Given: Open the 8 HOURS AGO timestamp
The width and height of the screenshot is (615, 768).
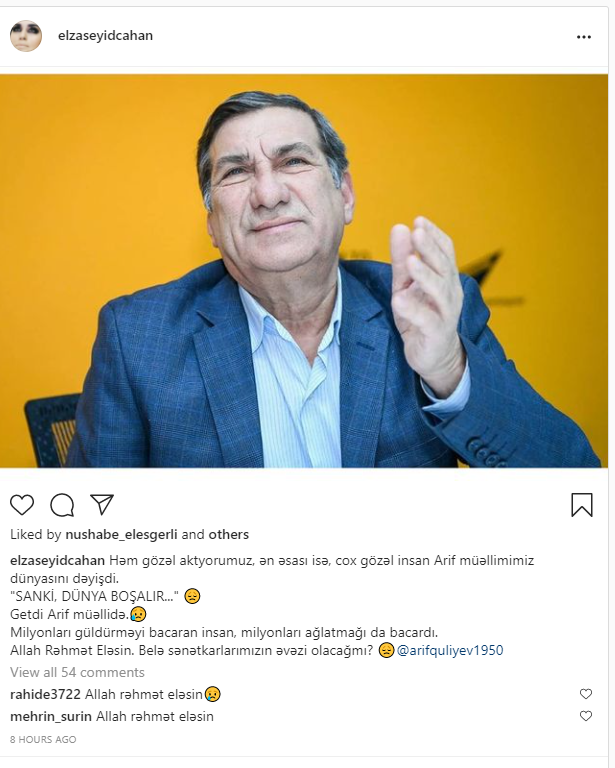Looking at the screenshot, I should pos(43,740).
